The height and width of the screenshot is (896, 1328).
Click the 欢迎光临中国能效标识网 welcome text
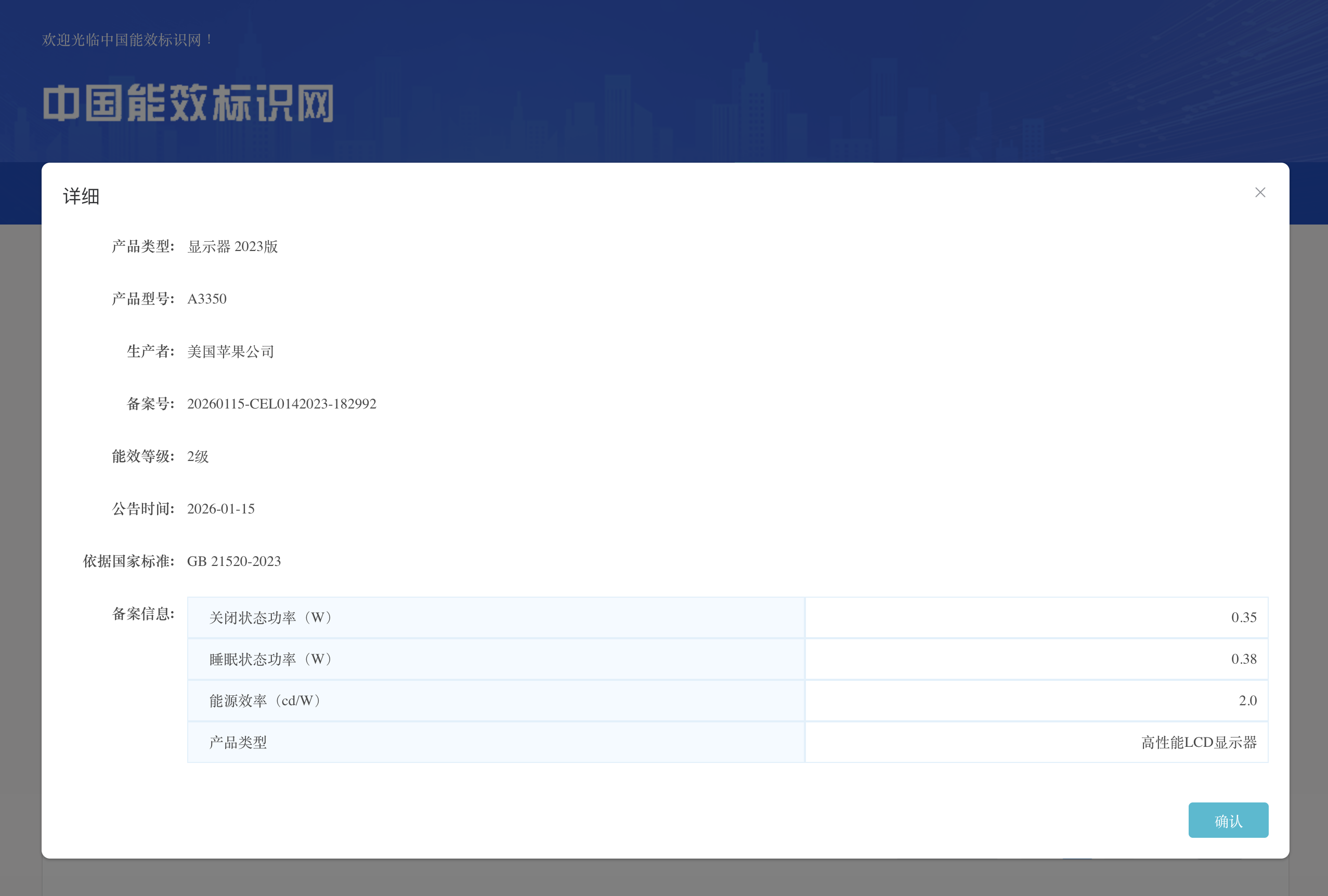[x=127, y=40]
